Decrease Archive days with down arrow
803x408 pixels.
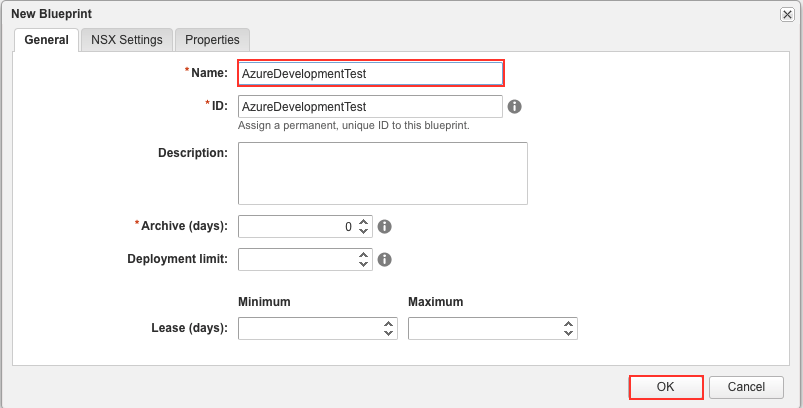click(364, 231)
